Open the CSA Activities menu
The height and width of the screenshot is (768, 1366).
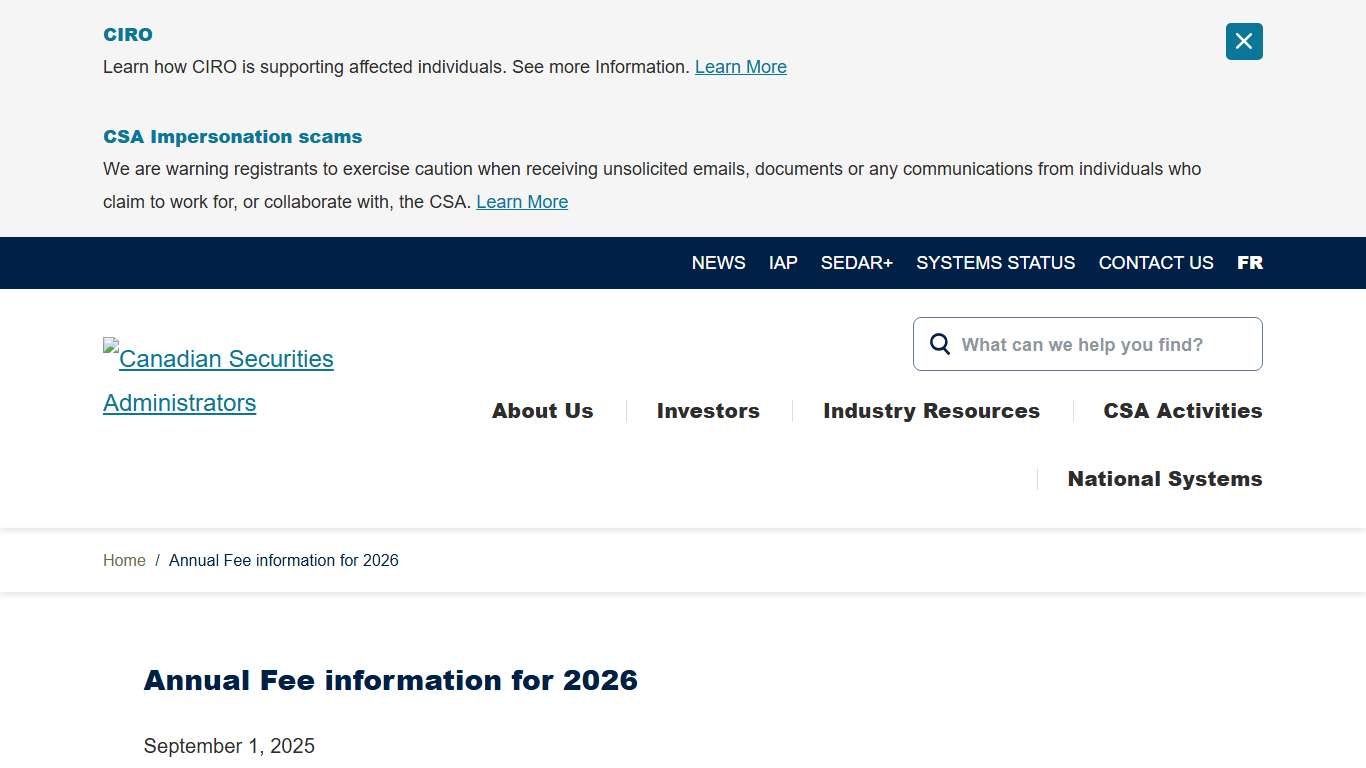pos(1182,410)
